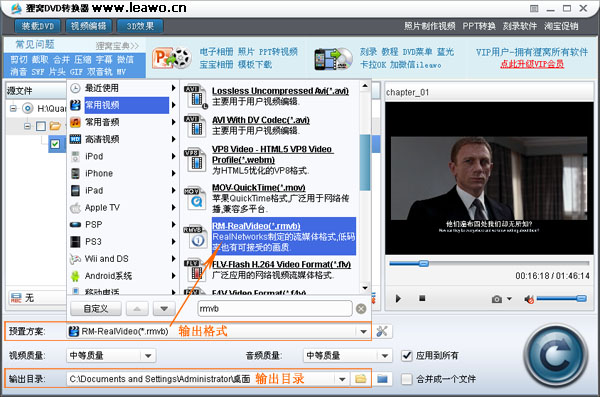Screen dimensions: 600x397
Task: Click the yellow browse output folder icon
Action: pos(360,379)
